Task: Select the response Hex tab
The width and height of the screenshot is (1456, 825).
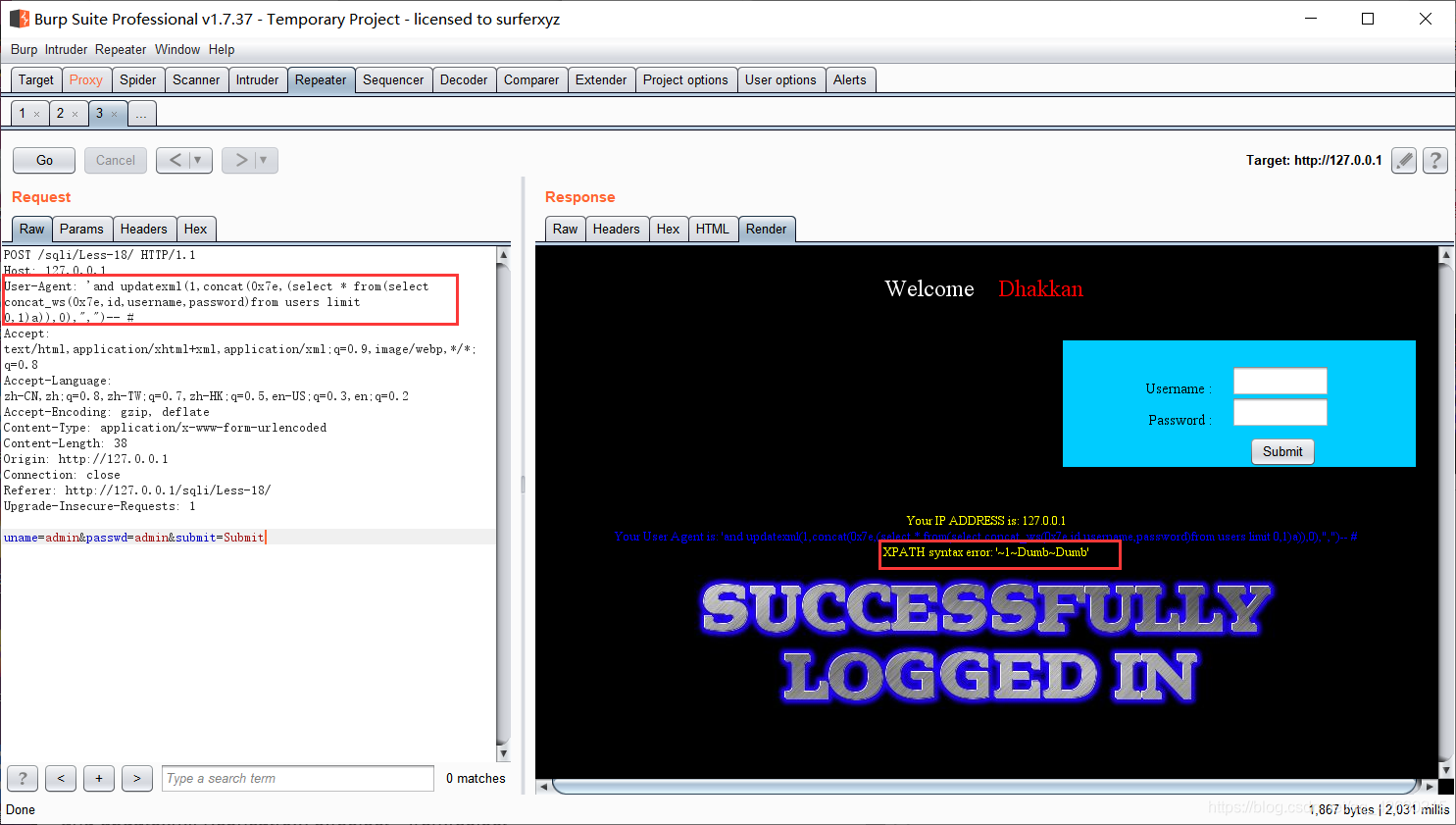Action: 669,229
